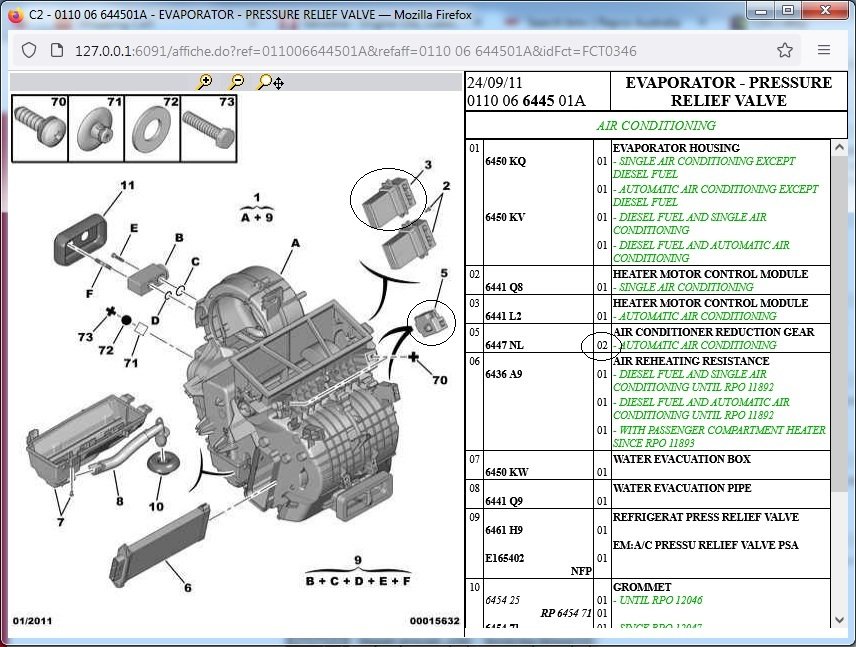Click callout number 3 in diagram
Viewport: 856px width, 647px height.
point(428,164)
